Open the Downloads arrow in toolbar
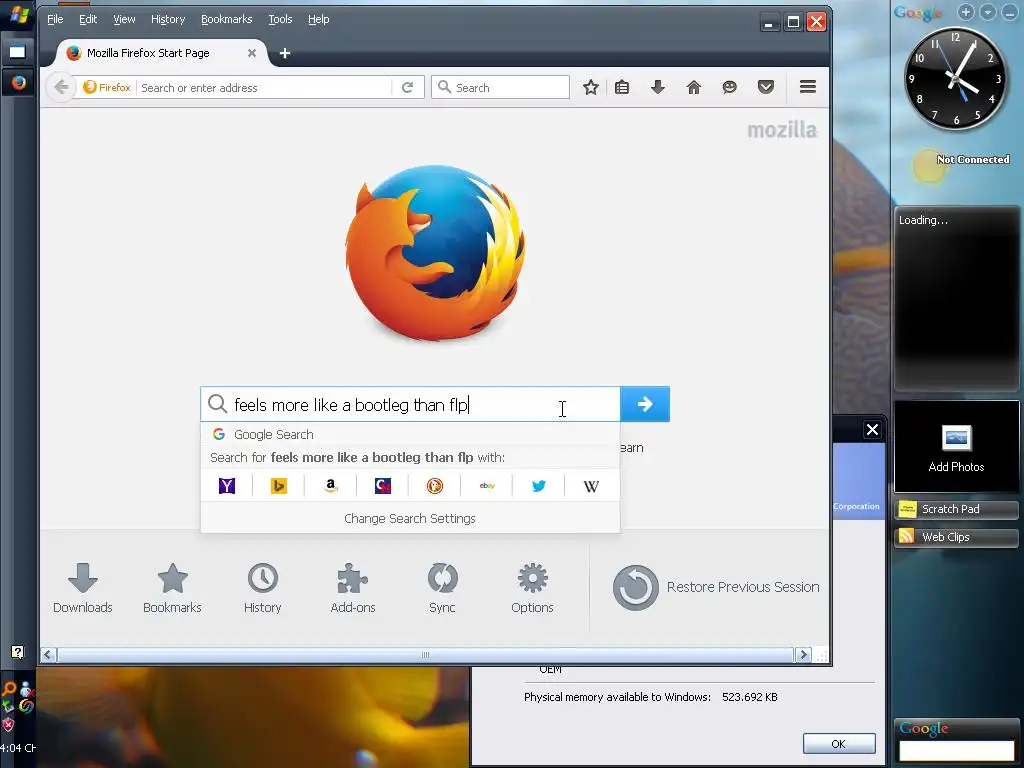This screenshot has height=768, width=1024. [x=658, y=87]
